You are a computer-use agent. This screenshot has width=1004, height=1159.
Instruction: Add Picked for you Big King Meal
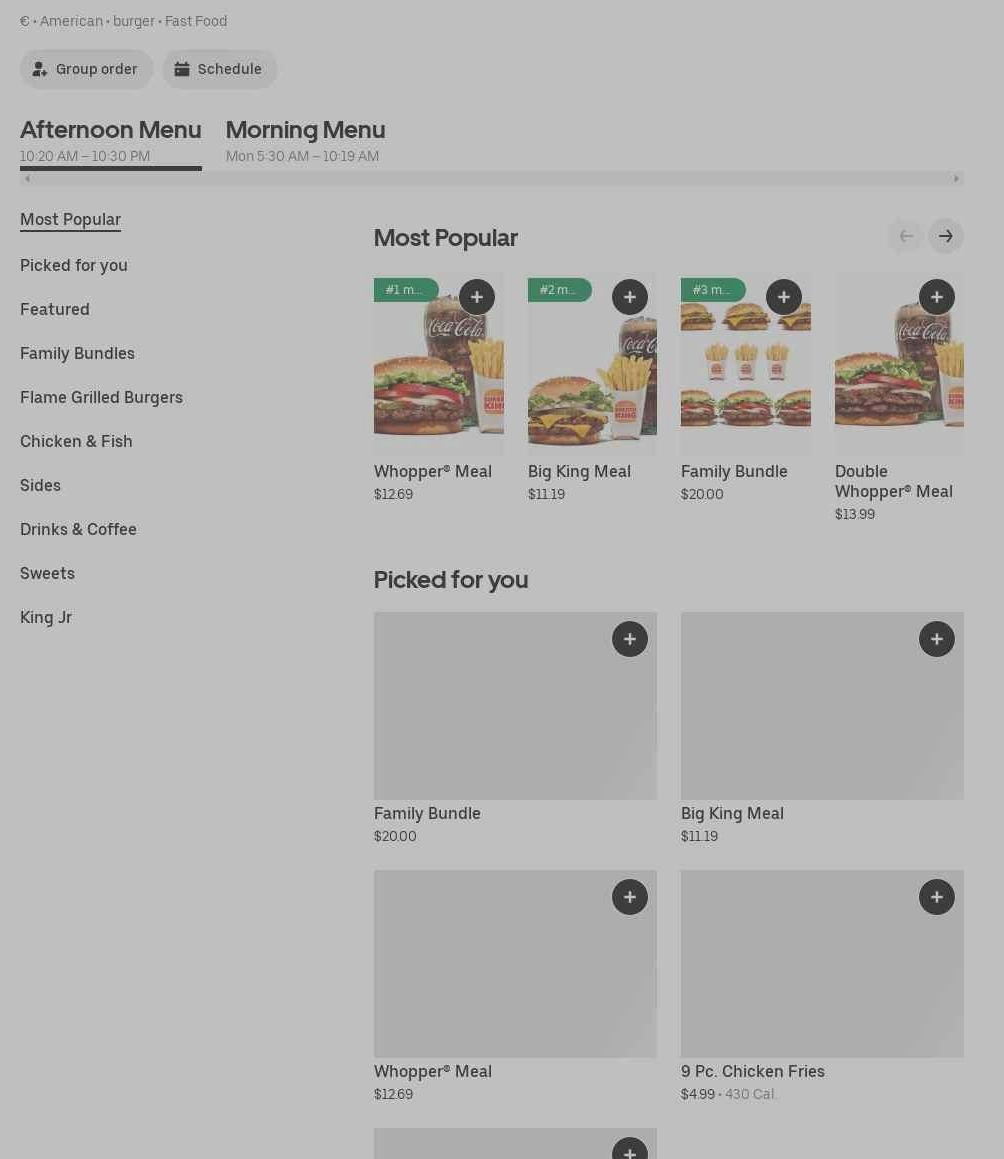pyautogui.click(x=937, y=639)
